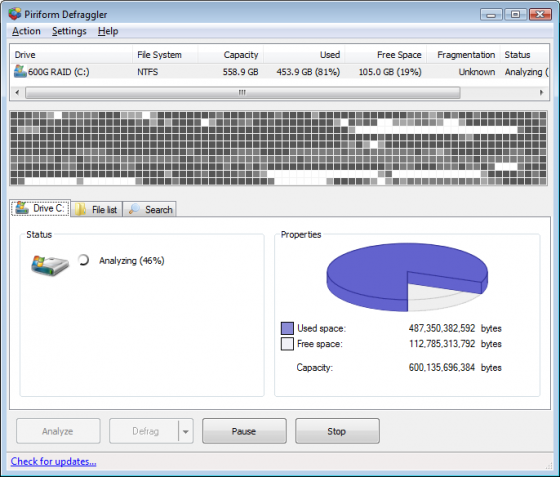This screenshot has height=477, width=560.
Task: Click the Used space color swatch
Action: point(287,328)
